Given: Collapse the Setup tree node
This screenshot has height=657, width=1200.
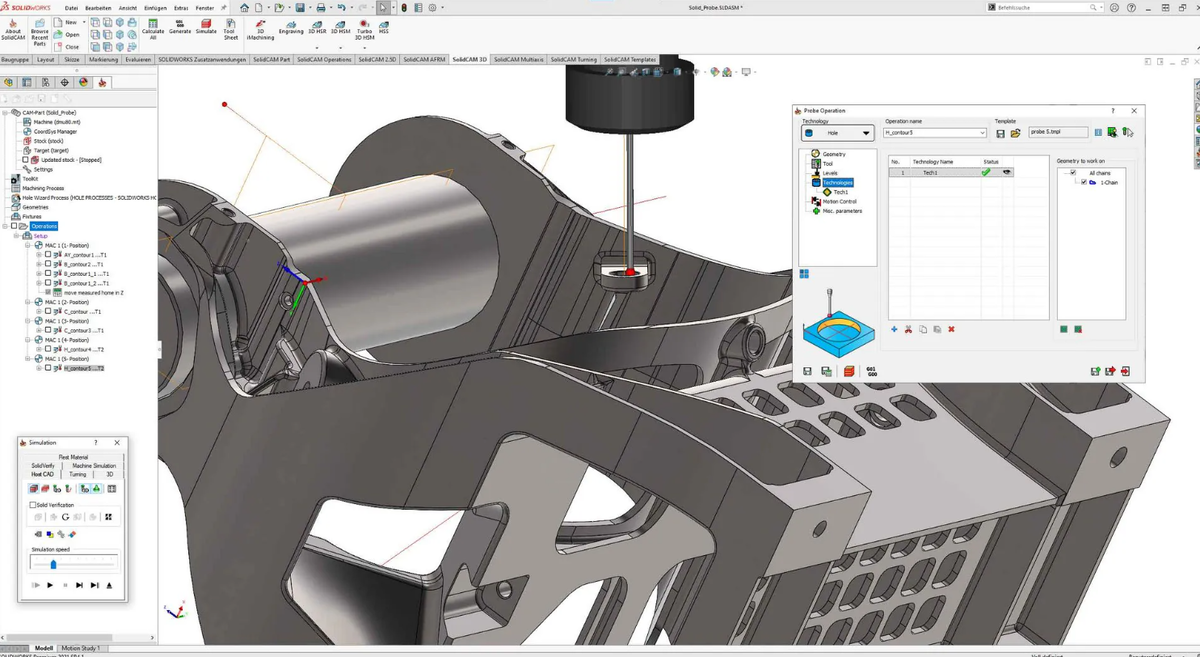Looking at the screenshot, I should pos(17,236).
